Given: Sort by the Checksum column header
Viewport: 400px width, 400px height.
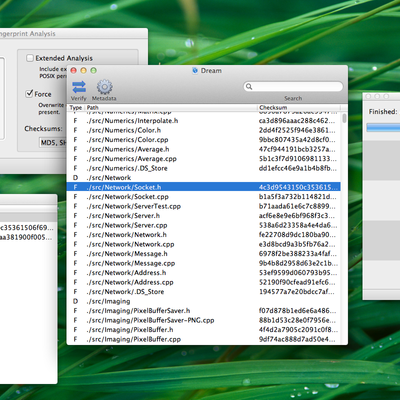Looking at the screenshot, I should click(299, 108).
